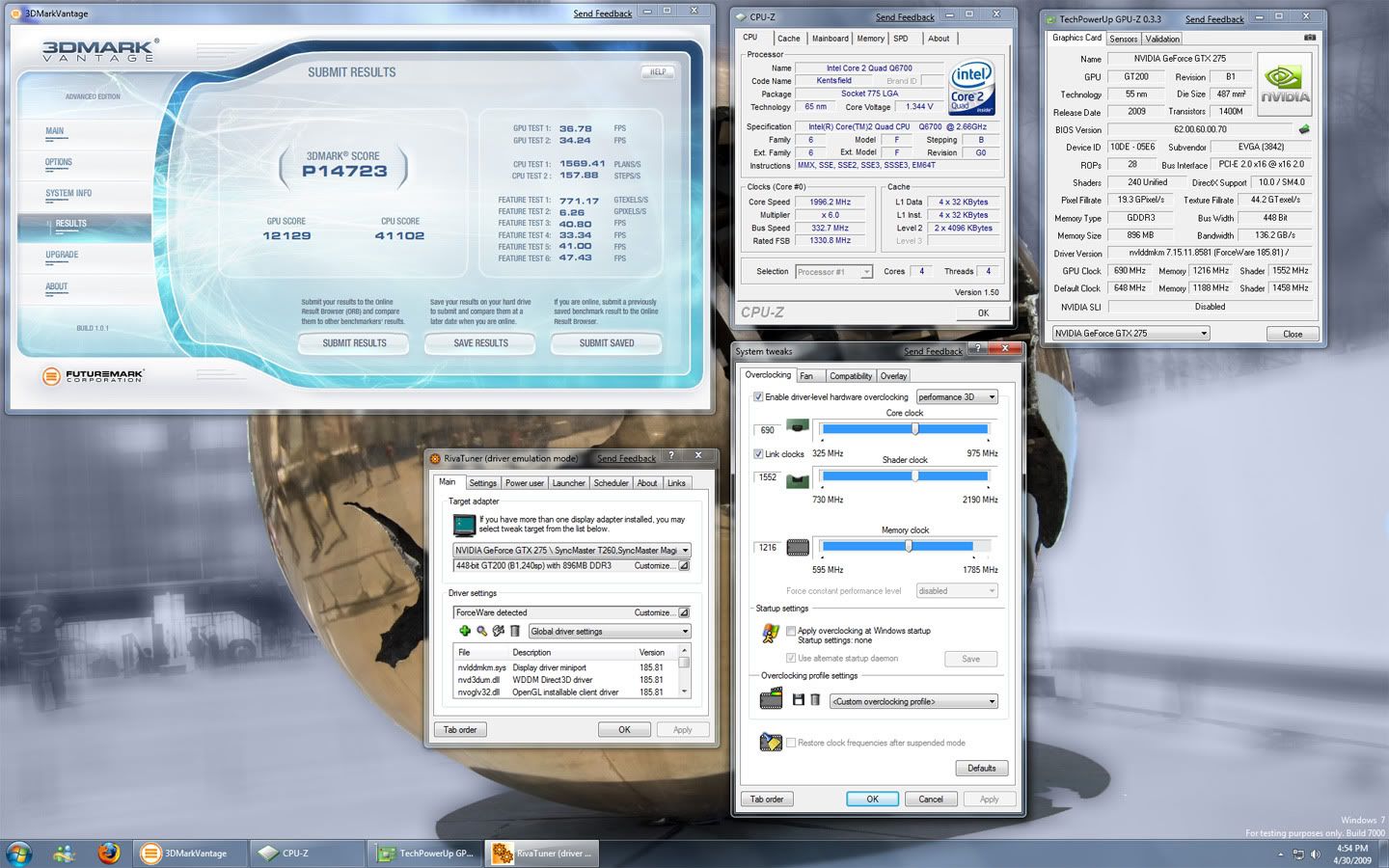
Task: Click the NVIDIA logo in GPU-Z
Action: [1285, 85]
